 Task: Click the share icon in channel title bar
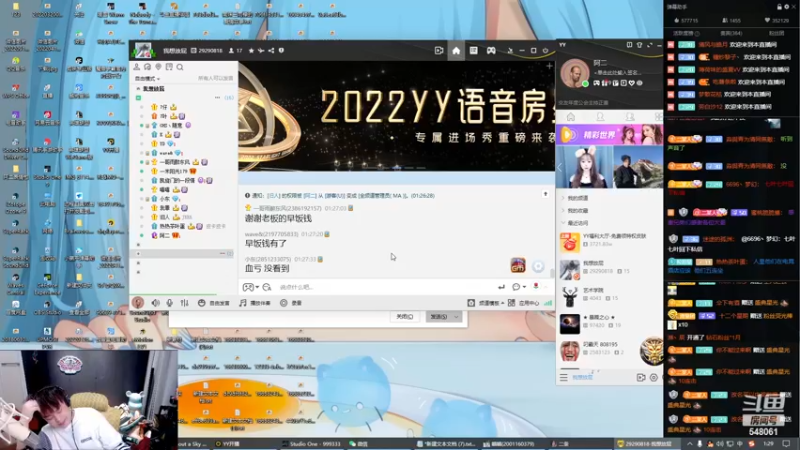point(271,51)
